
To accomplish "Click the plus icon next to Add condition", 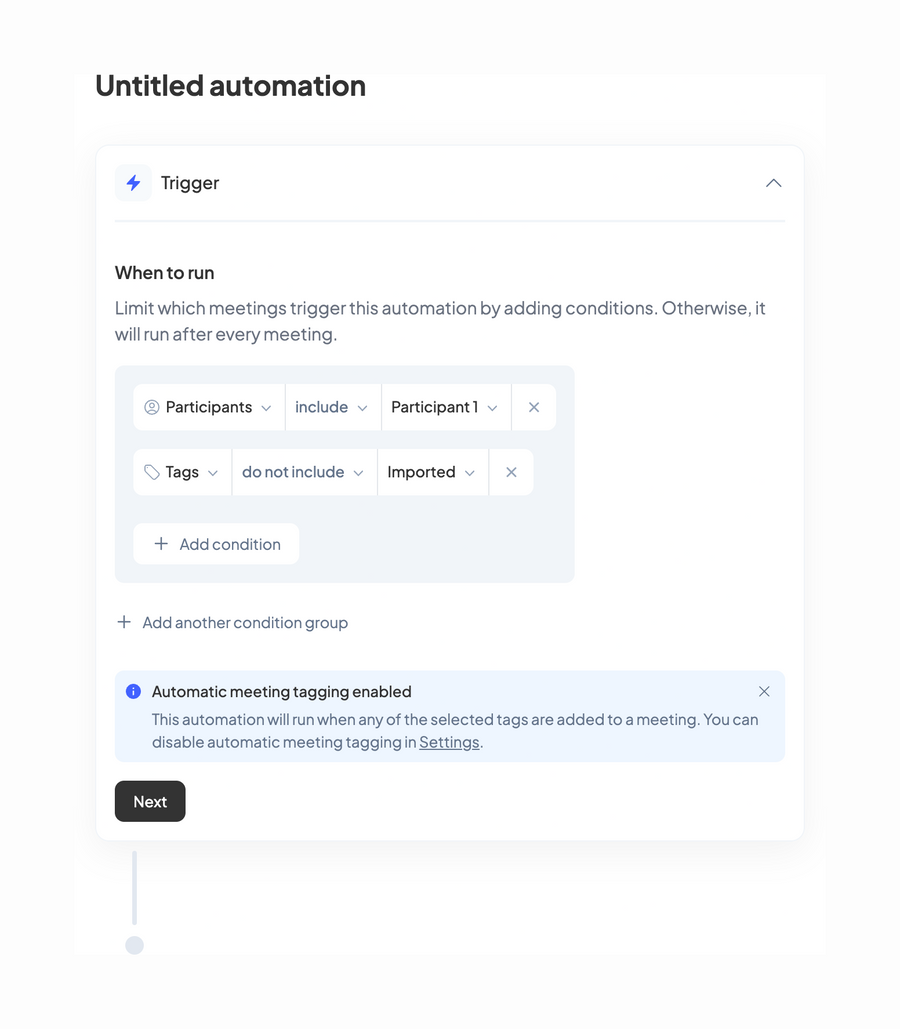I will tap(160, 544).
